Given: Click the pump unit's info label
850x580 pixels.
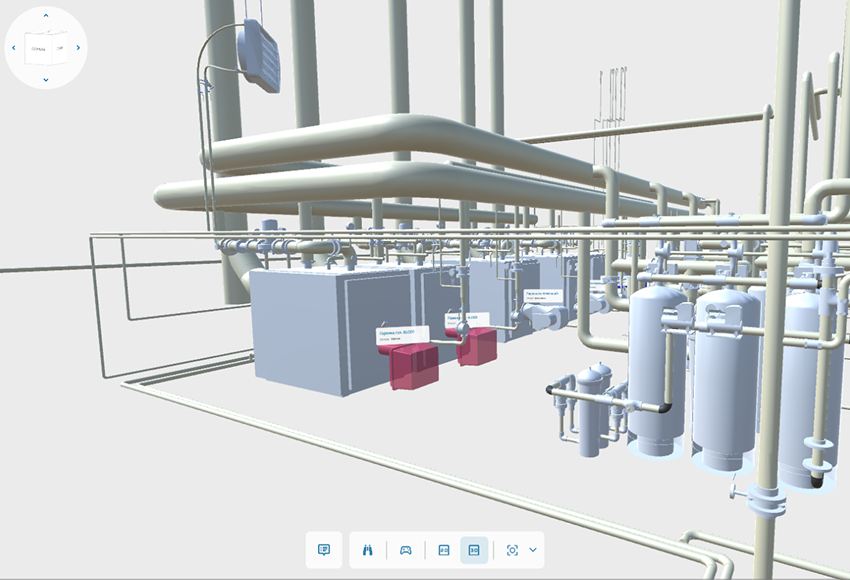Looking at the screenshot, I should click(545, 296).
